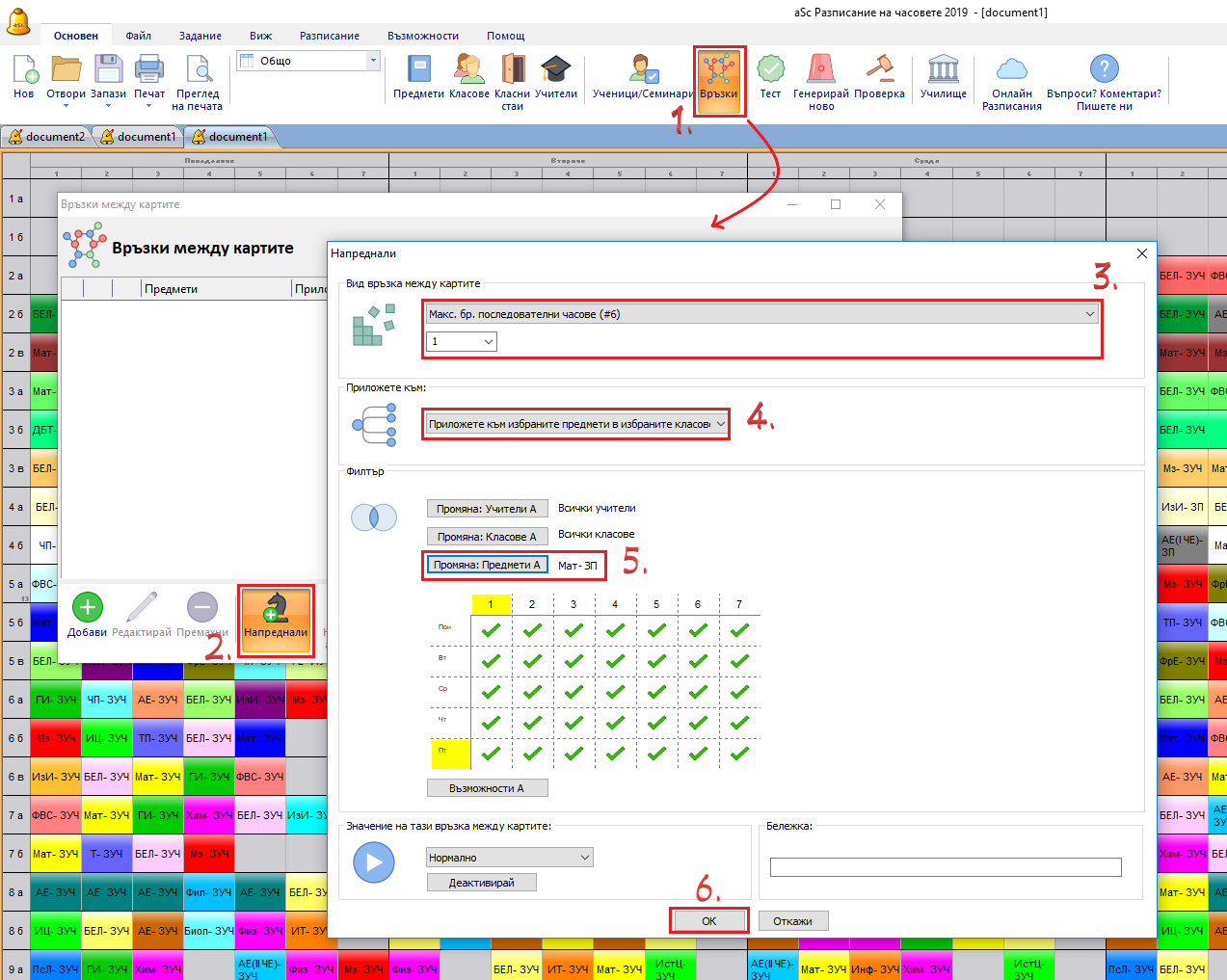The height and width of the screenshot is (980, 1227).
Task: Click the Бележка note input field
Action: pos(945,867)
